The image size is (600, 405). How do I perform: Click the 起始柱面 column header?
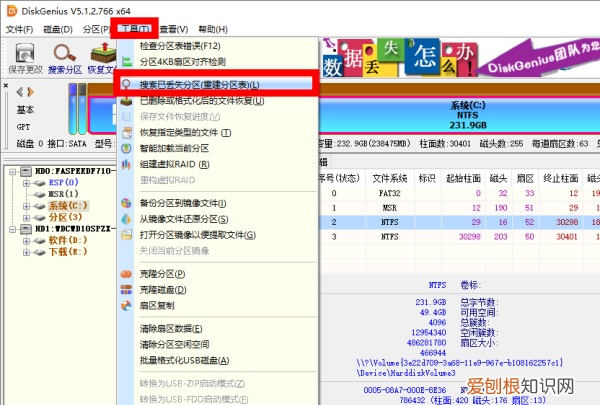click(x=463, y=178)
